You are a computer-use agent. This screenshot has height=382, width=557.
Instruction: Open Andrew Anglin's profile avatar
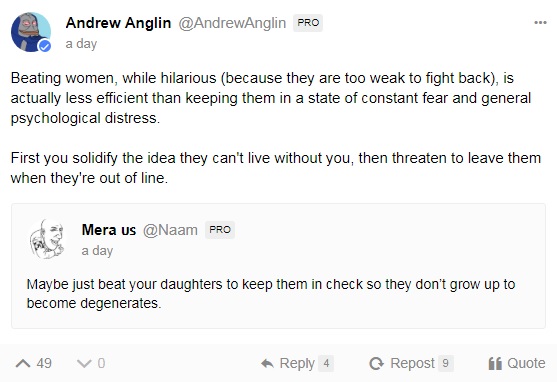coord(31,32)
